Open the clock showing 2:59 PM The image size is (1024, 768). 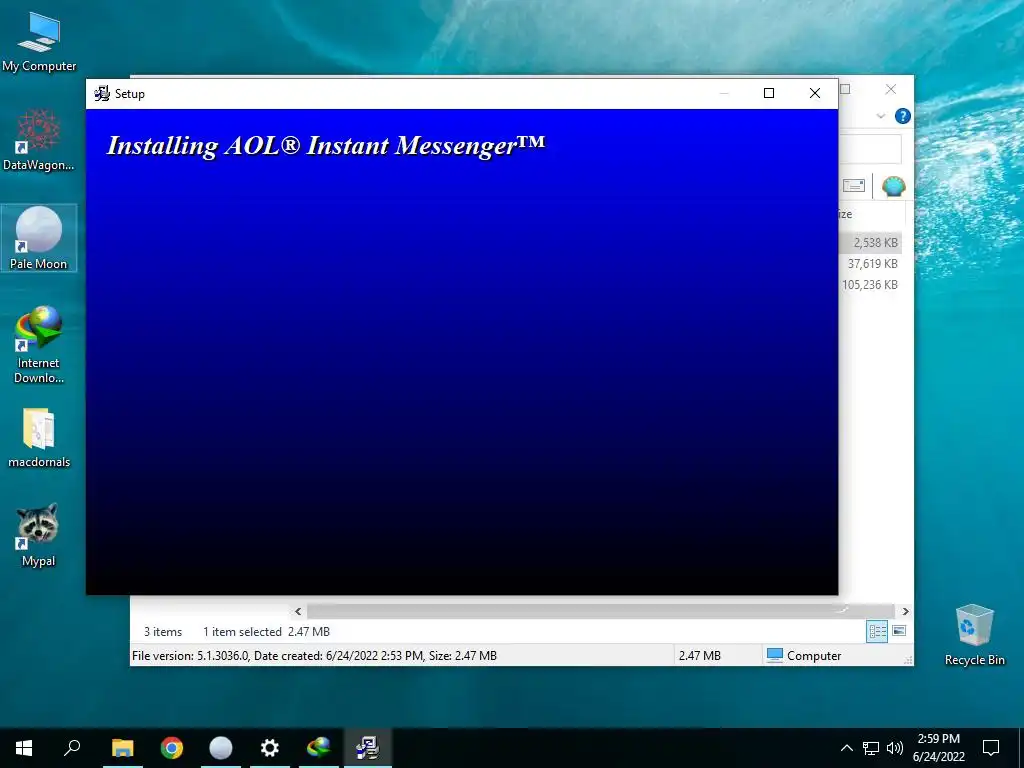pyautogui.click(x=938, y=748)
